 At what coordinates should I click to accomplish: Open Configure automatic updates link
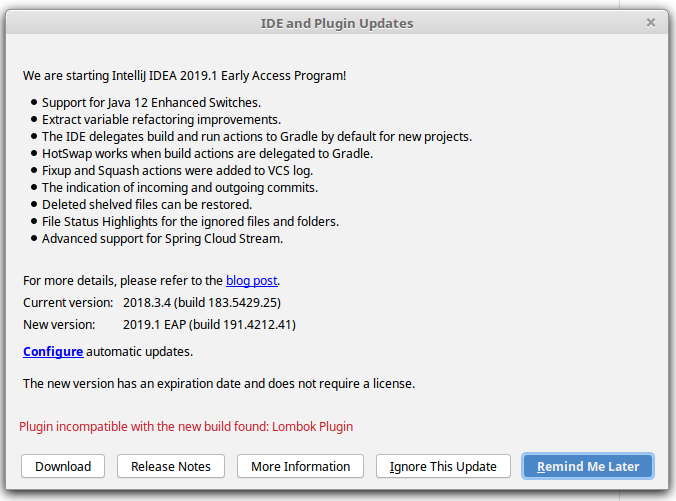click(53, 352)
